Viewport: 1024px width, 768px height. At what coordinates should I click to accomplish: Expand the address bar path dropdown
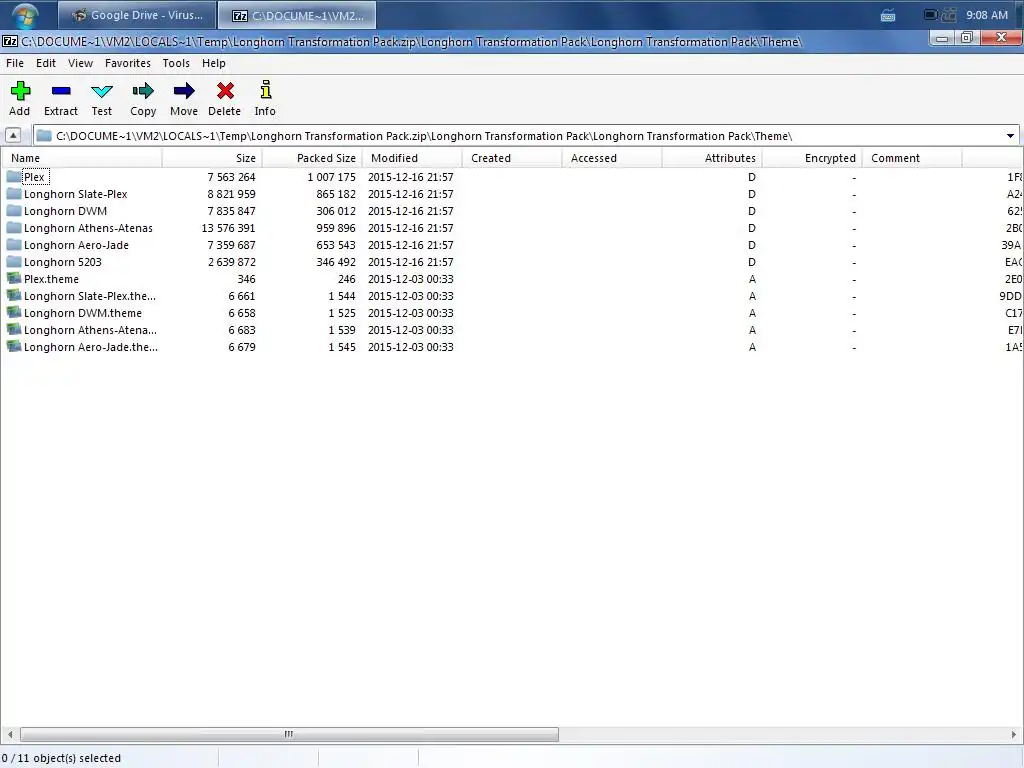click(1010, 136)
